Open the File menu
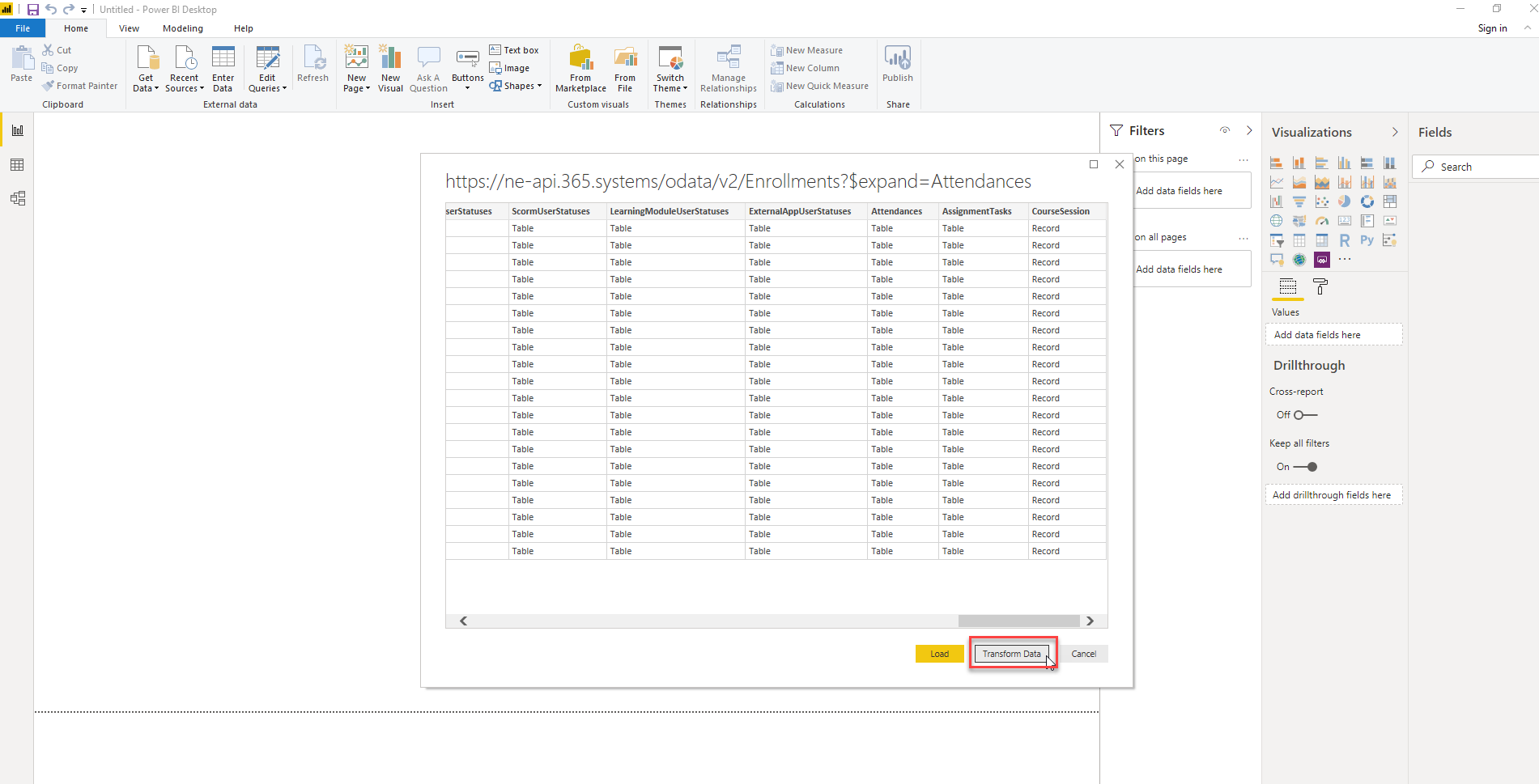The height and width of the screenshot is (784, 1539). pos(23,28)
